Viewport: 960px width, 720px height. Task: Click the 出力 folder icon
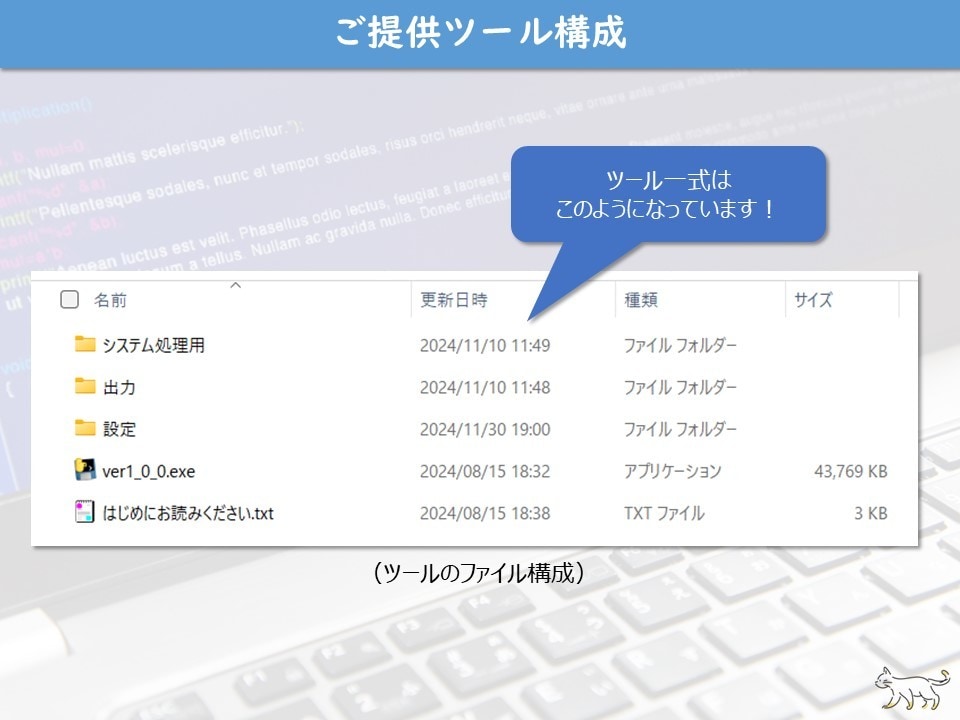click(x=85, y=386)
